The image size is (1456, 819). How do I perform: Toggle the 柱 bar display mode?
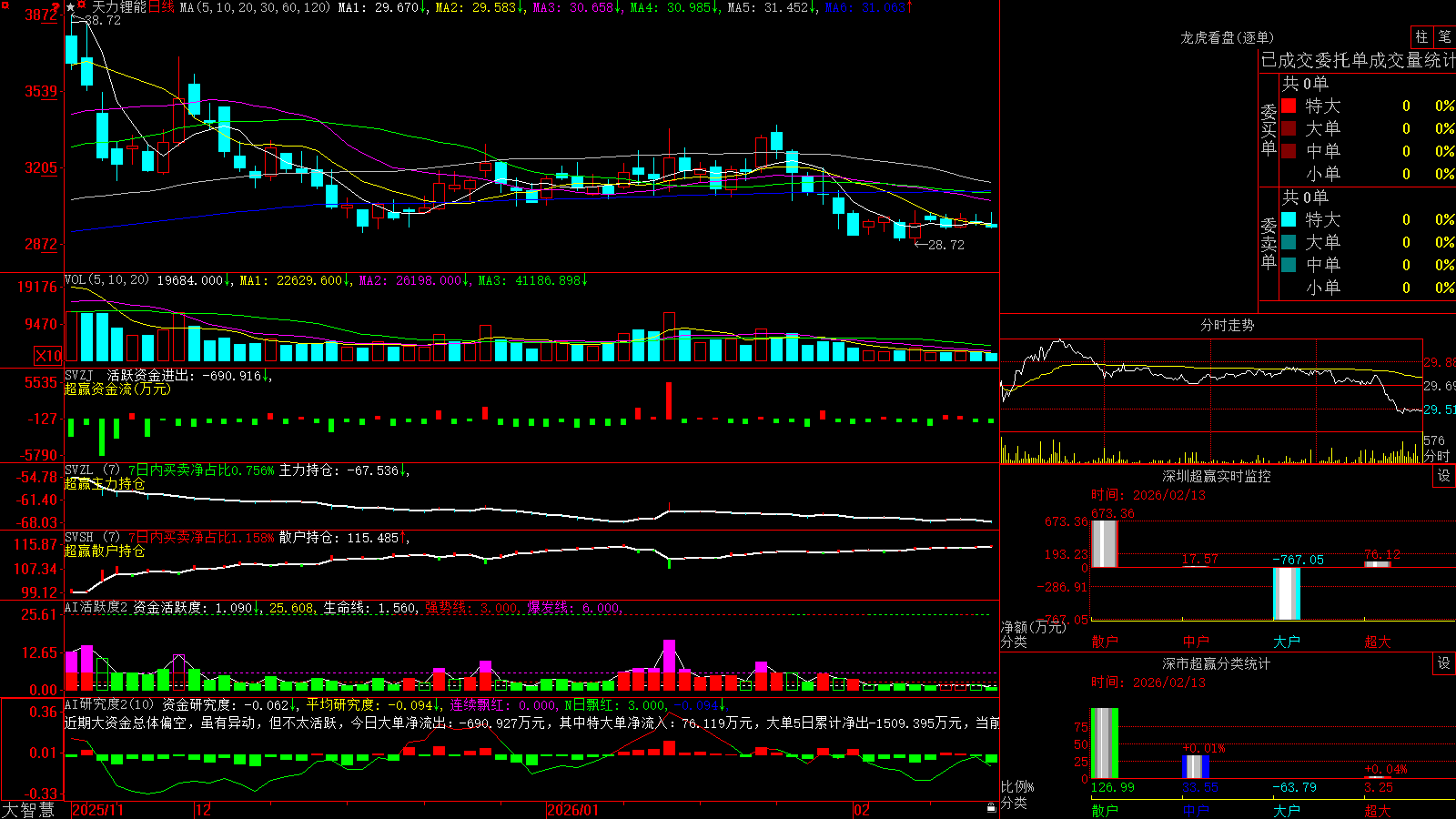(x=1421, y=36)
